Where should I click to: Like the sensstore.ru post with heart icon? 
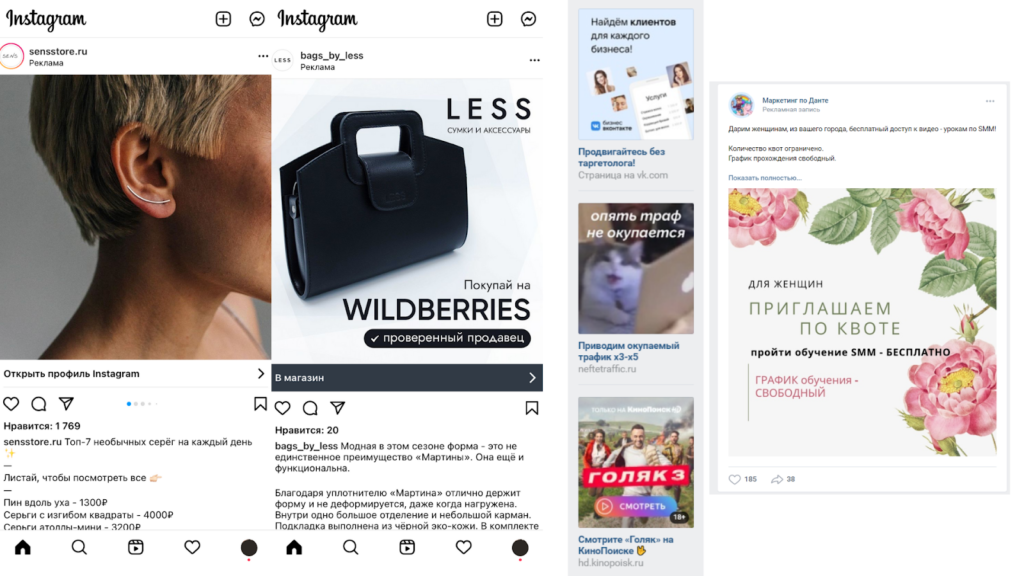click(11, 404)
